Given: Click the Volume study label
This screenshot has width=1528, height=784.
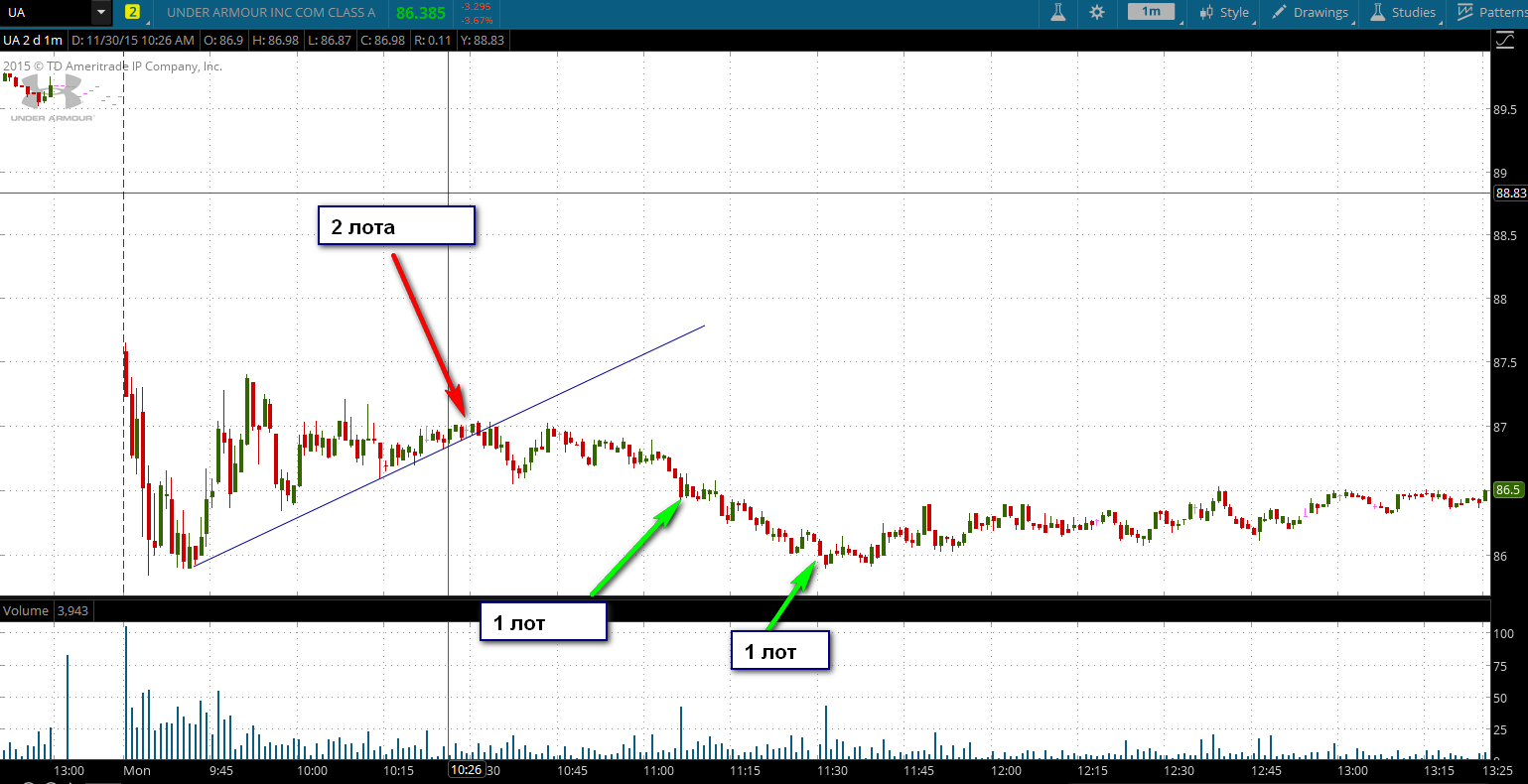Looking at the screenshot, I should pyautogui.click(x=26, y=610).
